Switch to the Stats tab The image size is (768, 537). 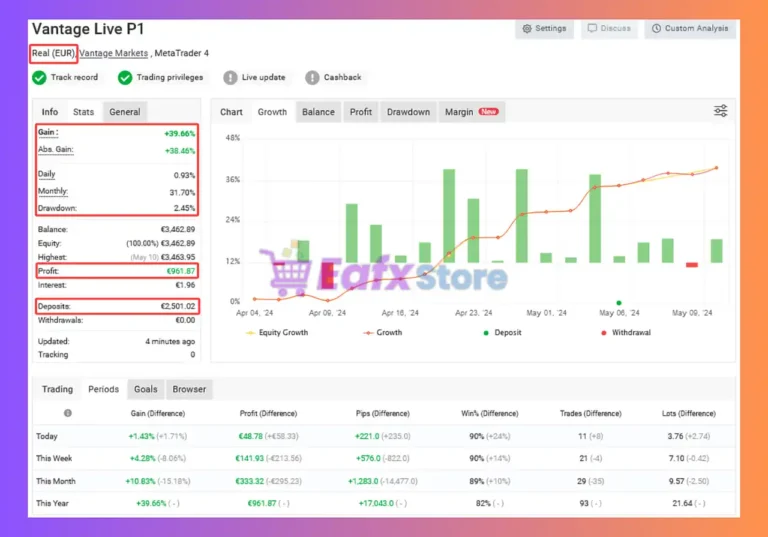83,112
